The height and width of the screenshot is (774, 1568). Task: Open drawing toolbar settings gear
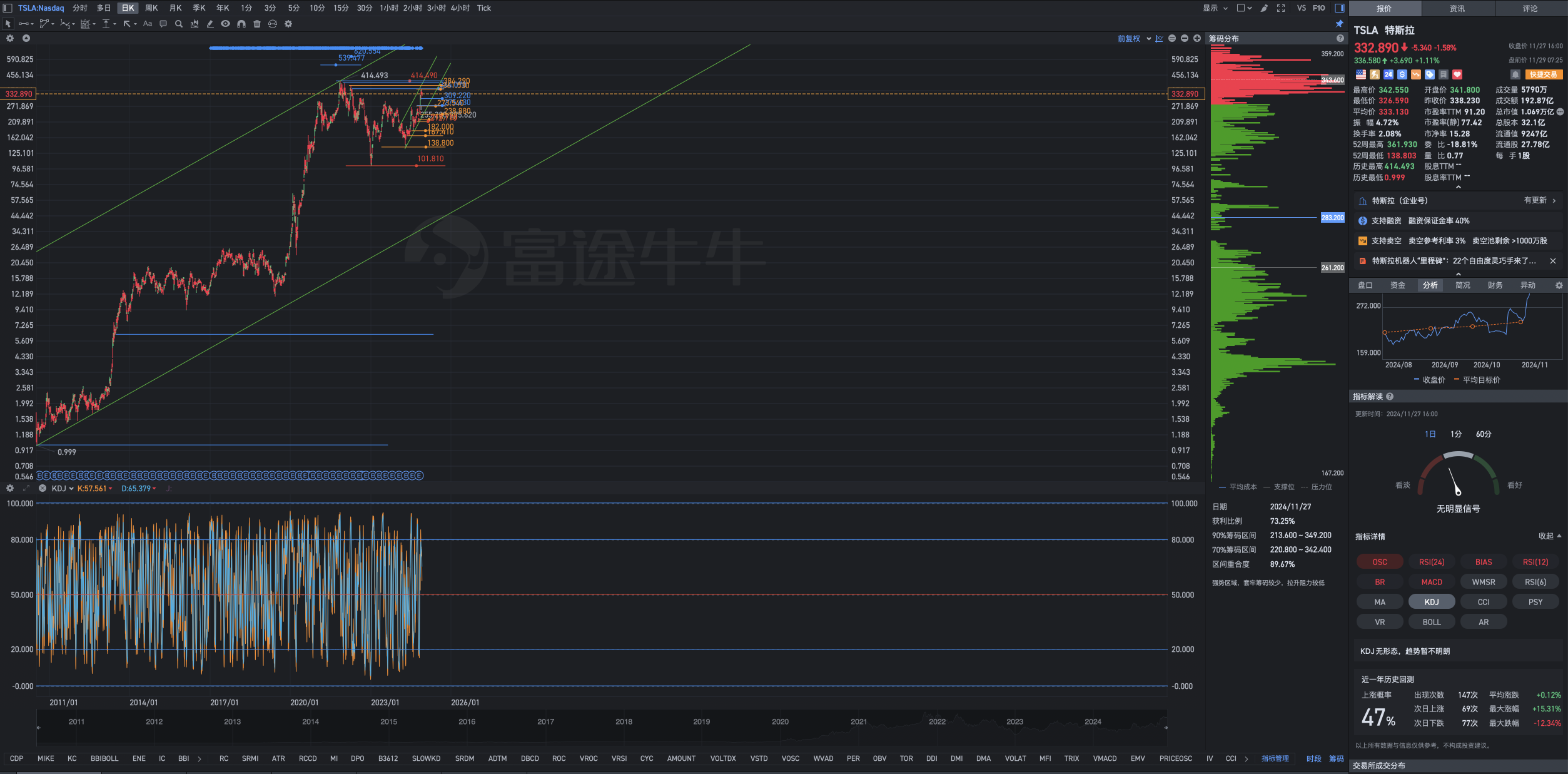288,24
